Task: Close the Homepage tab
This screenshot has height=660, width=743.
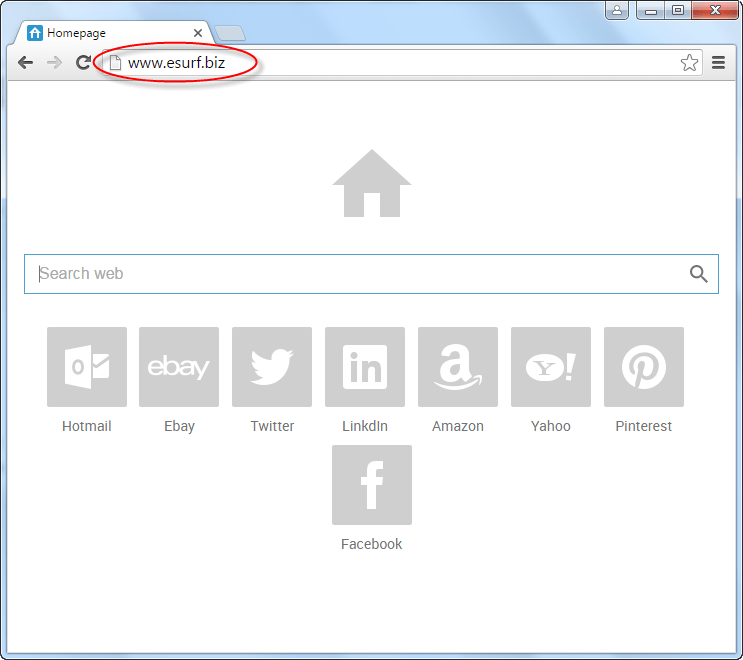Action: click(198, 33)
